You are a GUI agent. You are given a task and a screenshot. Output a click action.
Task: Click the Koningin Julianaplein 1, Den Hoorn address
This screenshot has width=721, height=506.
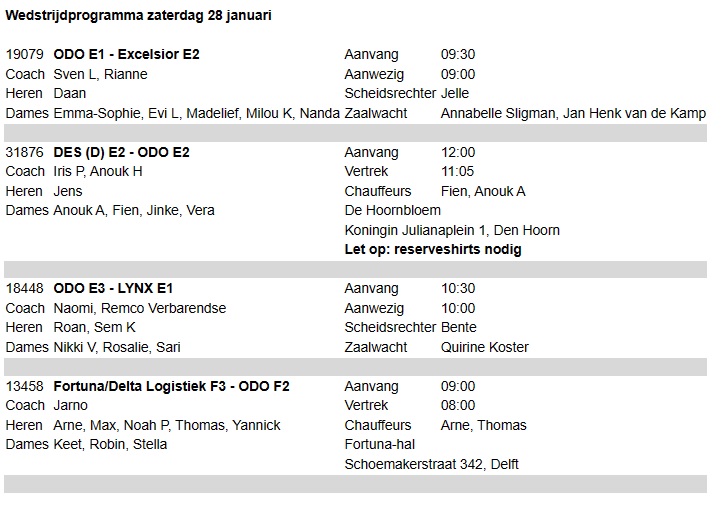pyautogui.click(x=452, y=230)
